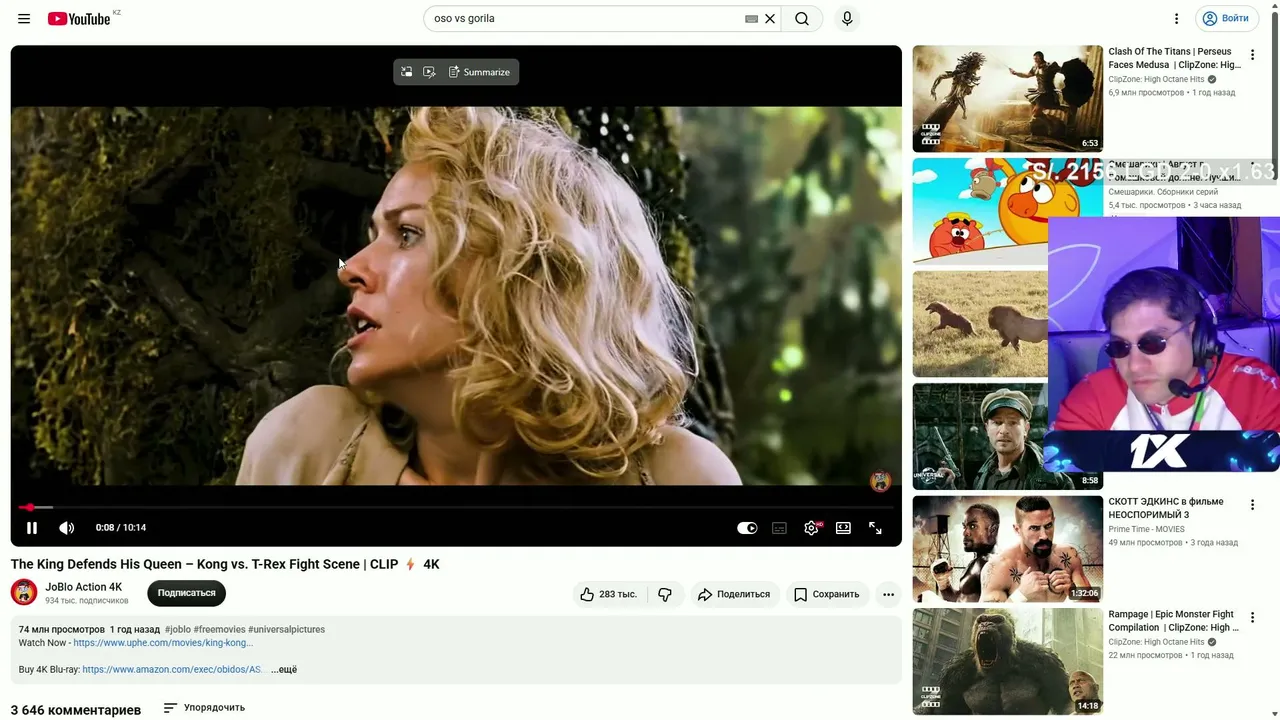Start voice search with the microphone
This screenshot has height=720, width=1280.
[x=847, y=19]
